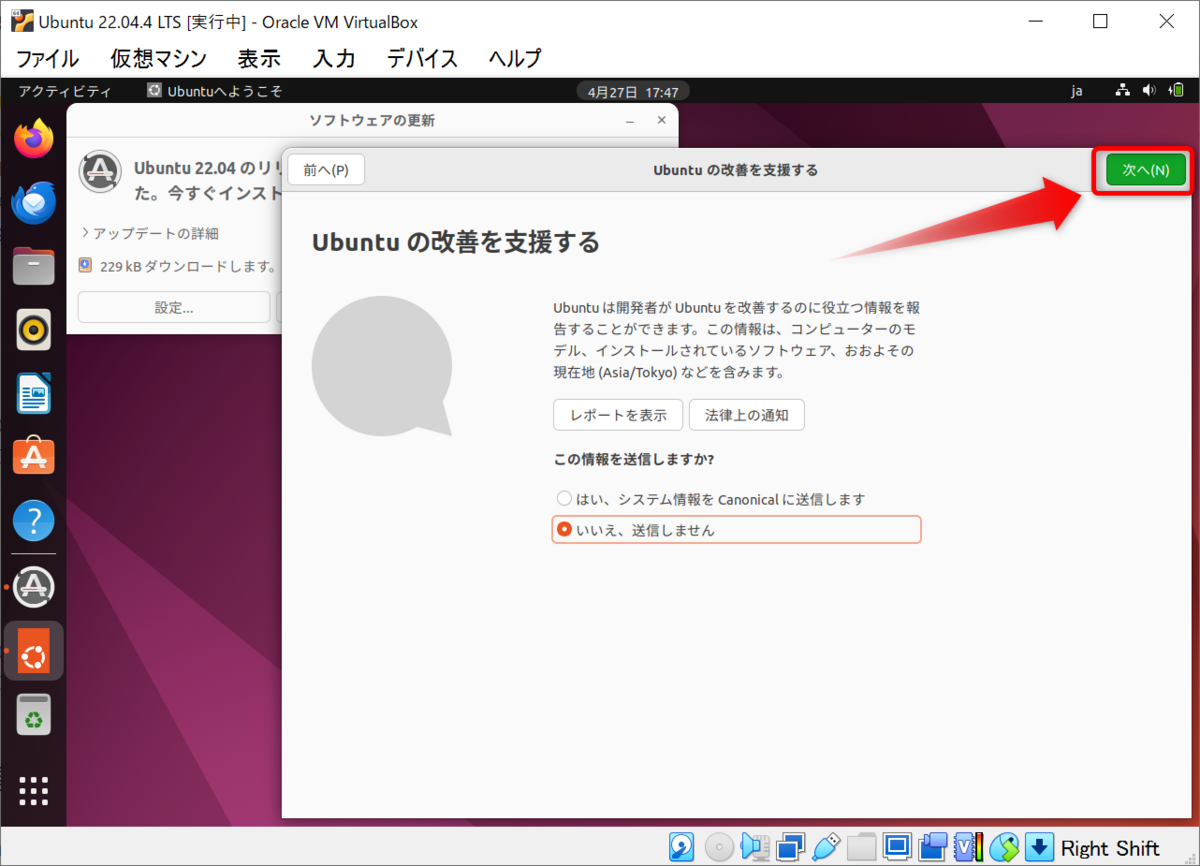Click the レポートを表示 button
Image resolution: width=1200 pixels, height=866 pixels.
tap(618, 415)
